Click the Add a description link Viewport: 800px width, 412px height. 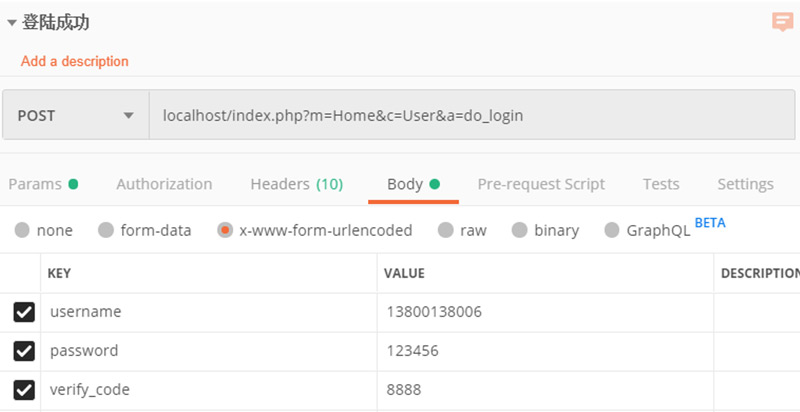pos(75,61)
